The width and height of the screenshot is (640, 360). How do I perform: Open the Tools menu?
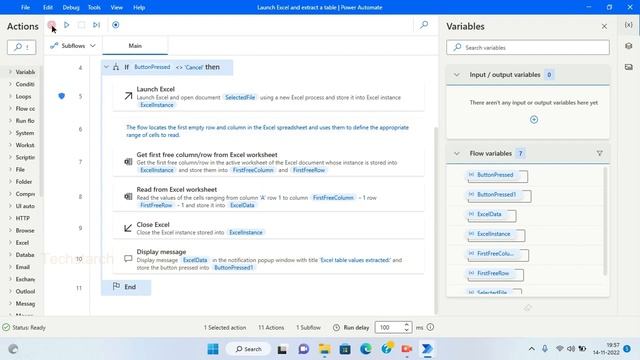pyautogui.click(x=94, y=7)
